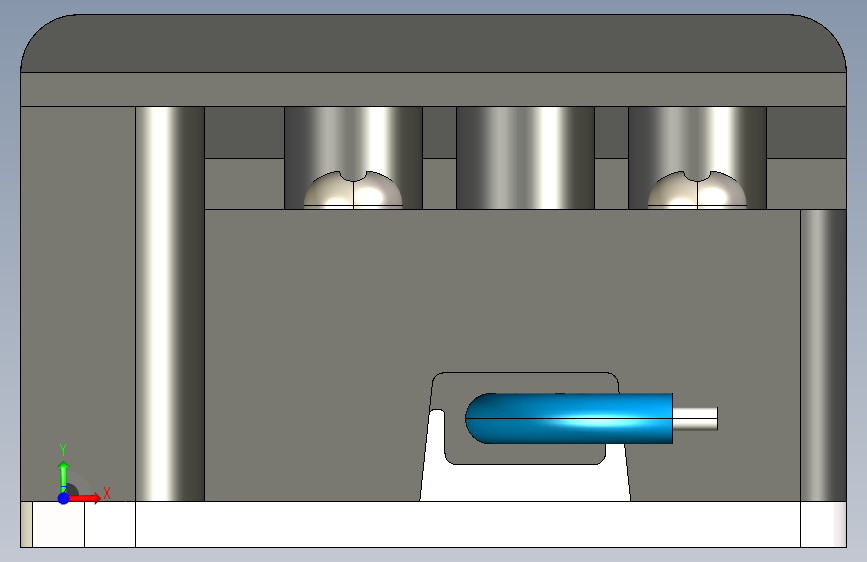The height and width of the screenshot is (562, 867).
Task: Select the tall vertical post on left
Action: 170,304
